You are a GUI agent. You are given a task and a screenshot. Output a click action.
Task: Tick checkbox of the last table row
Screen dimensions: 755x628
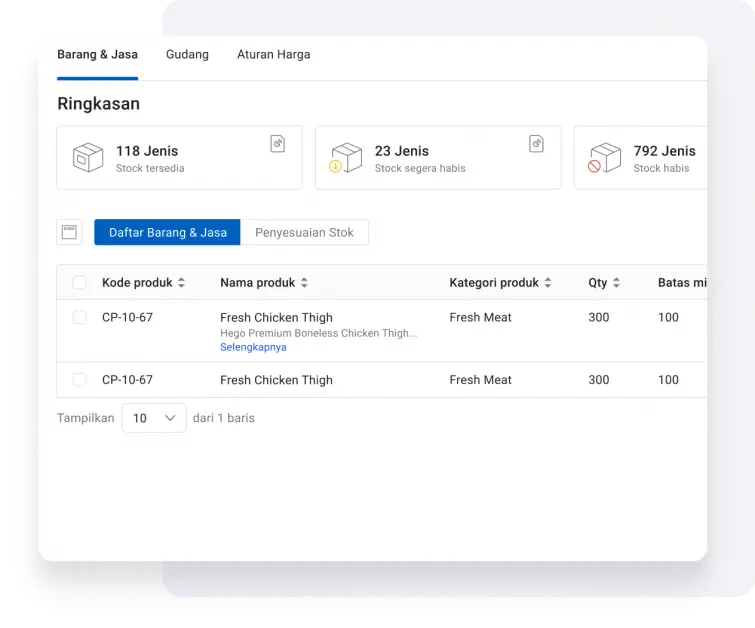click(x=79, y=379)
